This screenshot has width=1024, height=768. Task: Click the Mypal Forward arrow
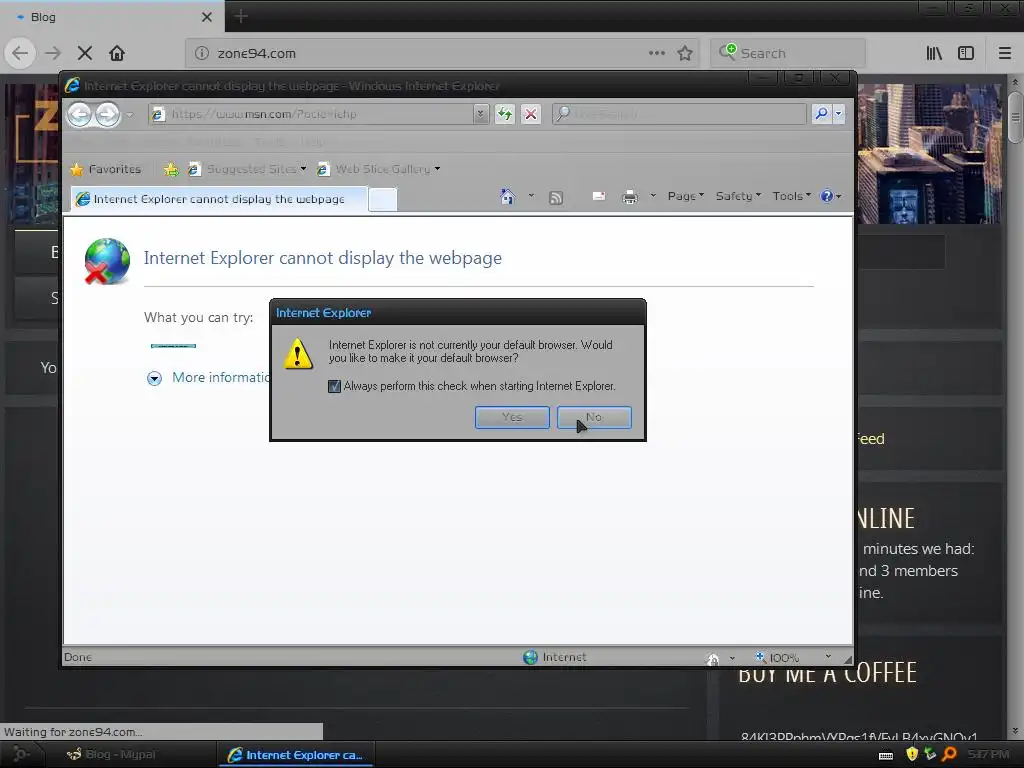(x=53, y=53)
